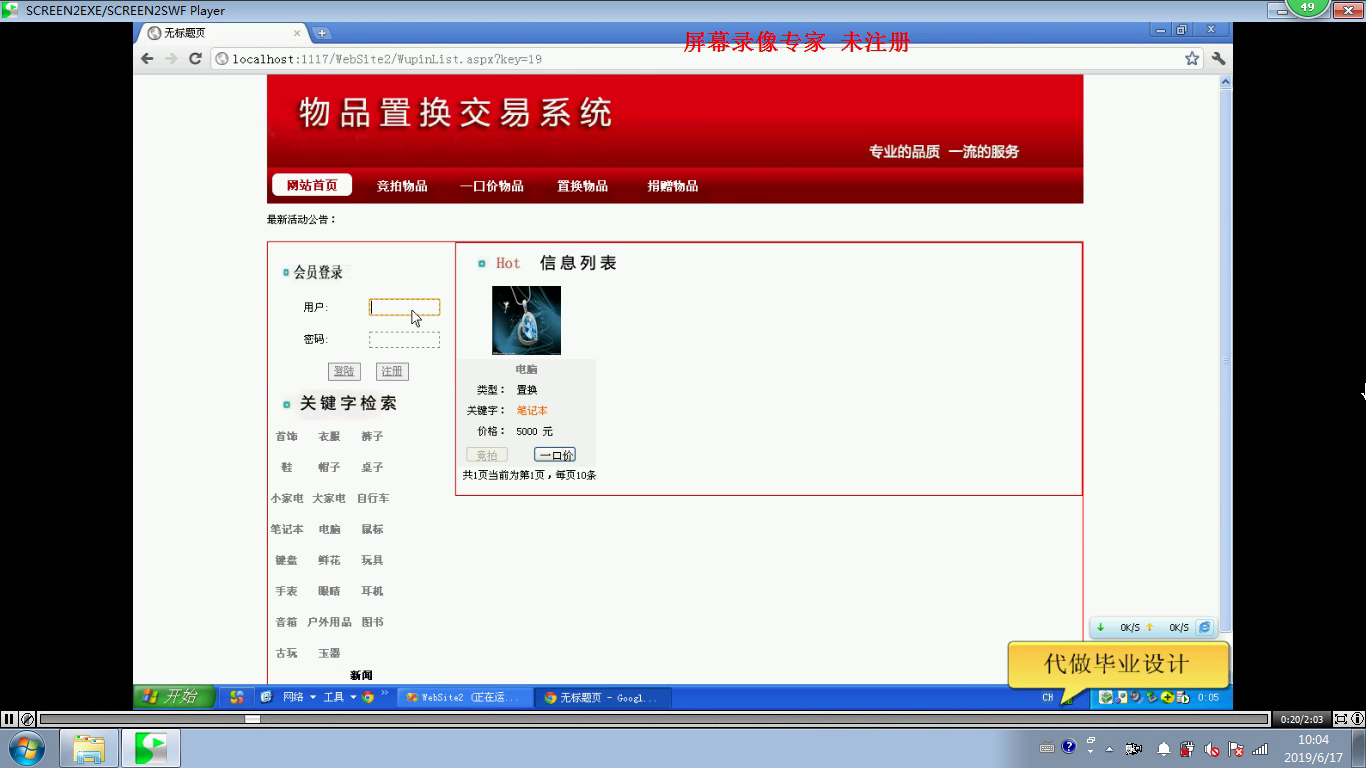Image resolution: width=1366 pixels, height=768 pixels.
Task: Click the 竞拍 button under the item
Action: pyautogui.click(x=487, y=455)
